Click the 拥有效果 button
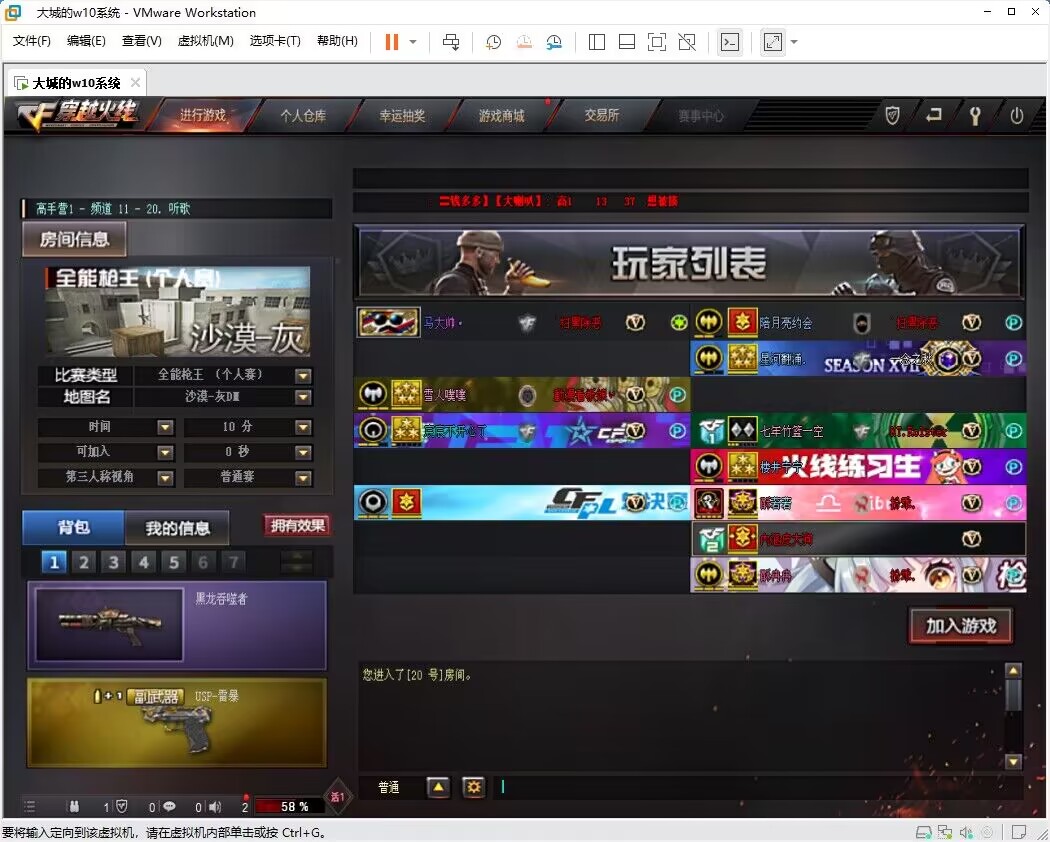This screenshot has width=1050, height=842. (297, 526)
